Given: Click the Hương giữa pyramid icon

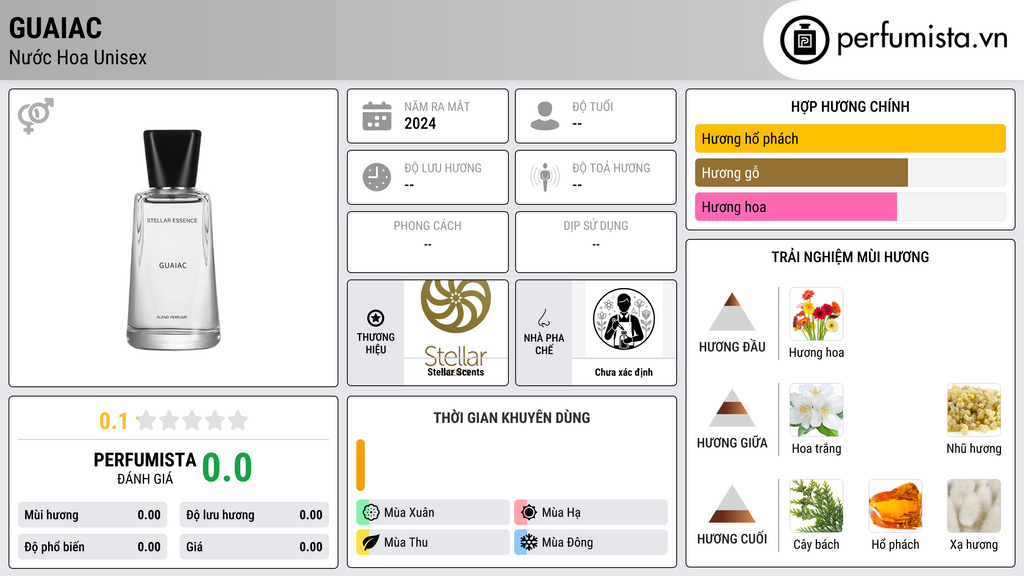Looking at the screenshot, I should 732,408.
